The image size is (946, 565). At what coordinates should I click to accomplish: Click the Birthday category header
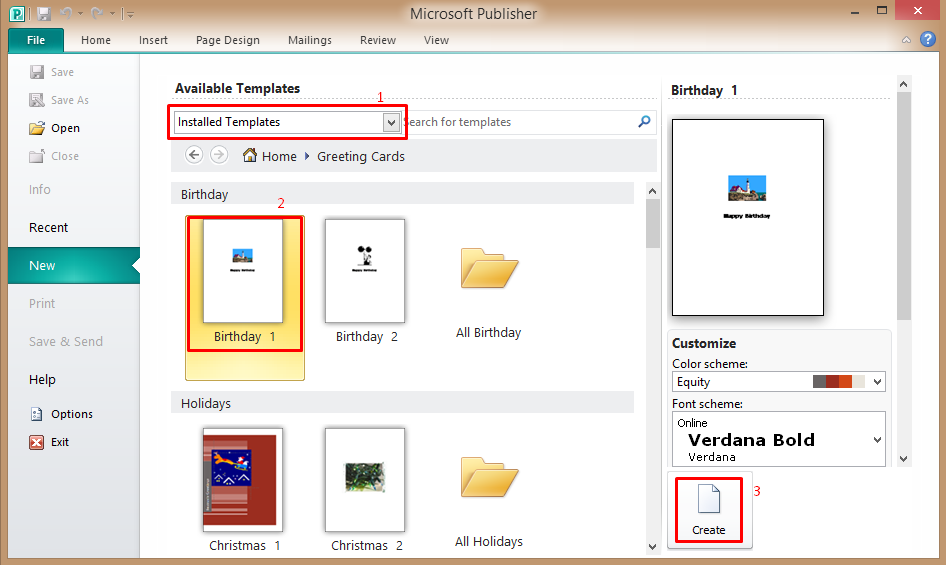point(402,194)
